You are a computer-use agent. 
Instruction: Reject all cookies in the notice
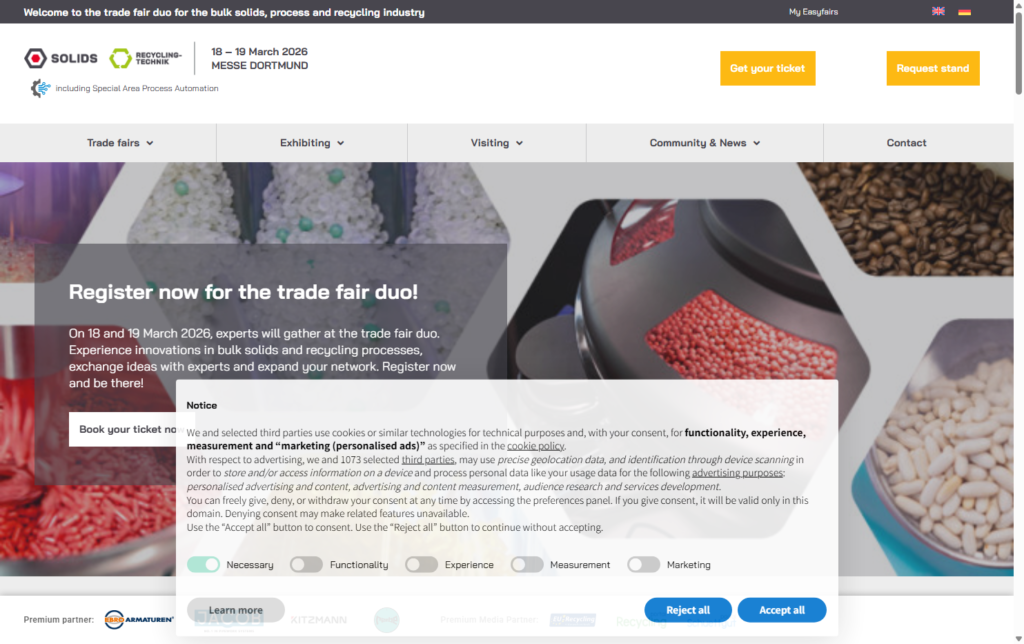688,609
